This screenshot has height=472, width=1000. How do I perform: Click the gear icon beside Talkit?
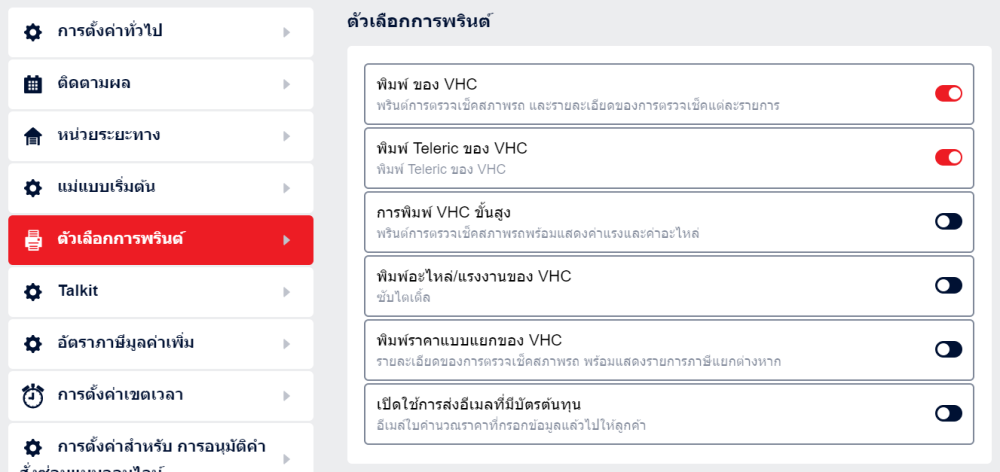33,292
